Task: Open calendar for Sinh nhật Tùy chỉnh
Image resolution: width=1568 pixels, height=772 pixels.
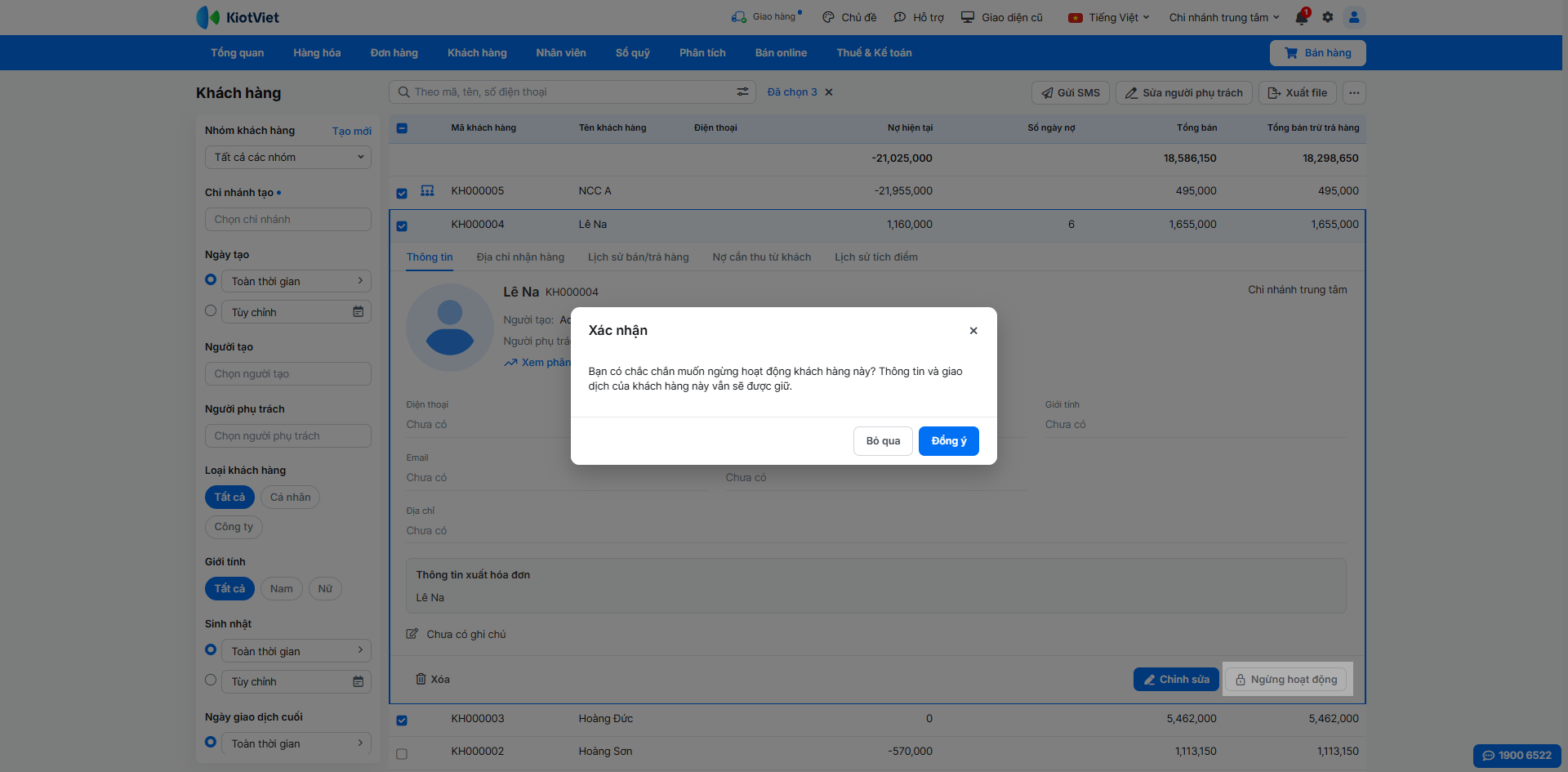Action: tap(358, 681)
